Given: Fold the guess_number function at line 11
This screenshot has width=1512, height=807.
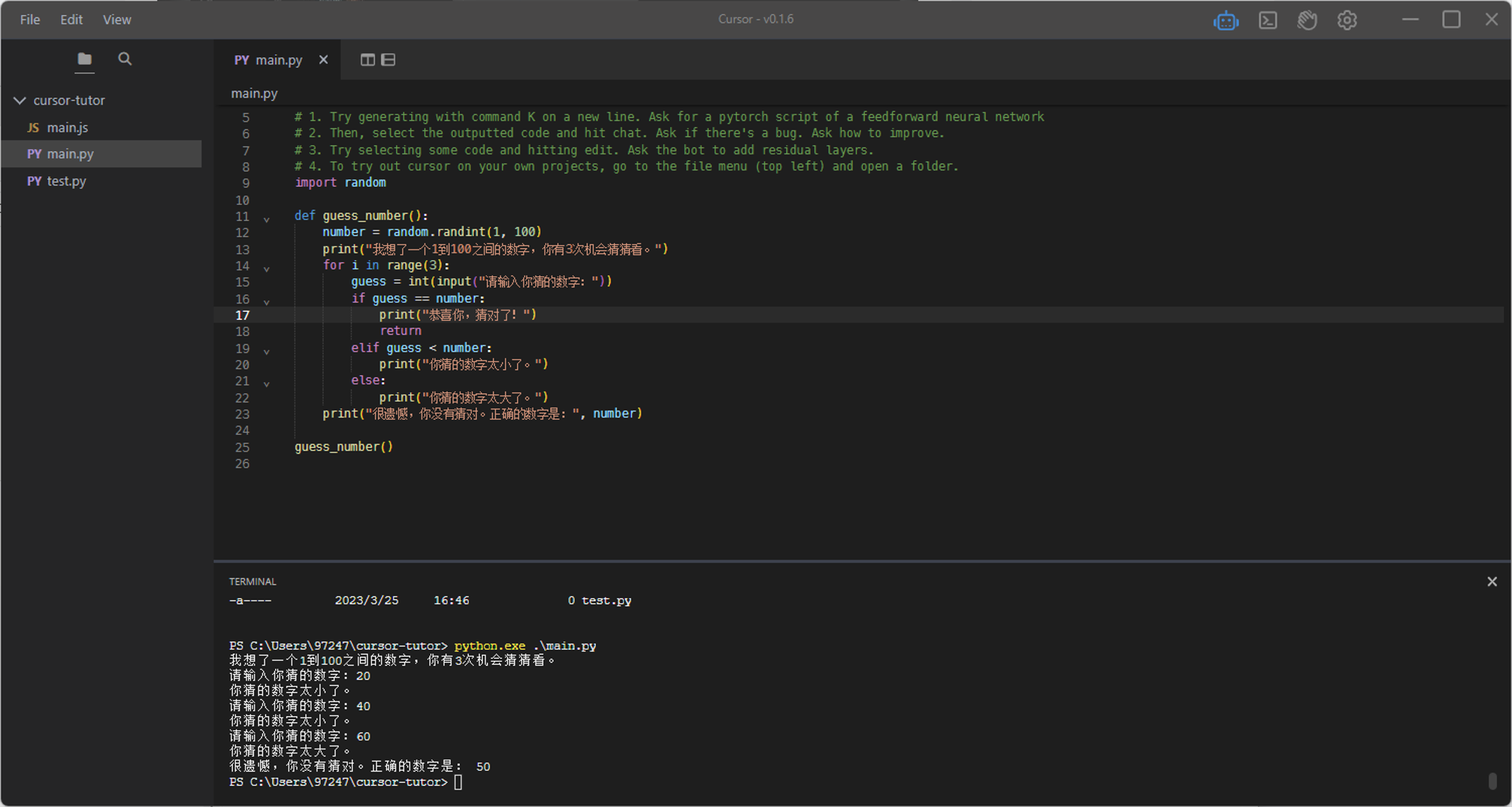Looking at the screenshot, I should click(x=266, y=219).
